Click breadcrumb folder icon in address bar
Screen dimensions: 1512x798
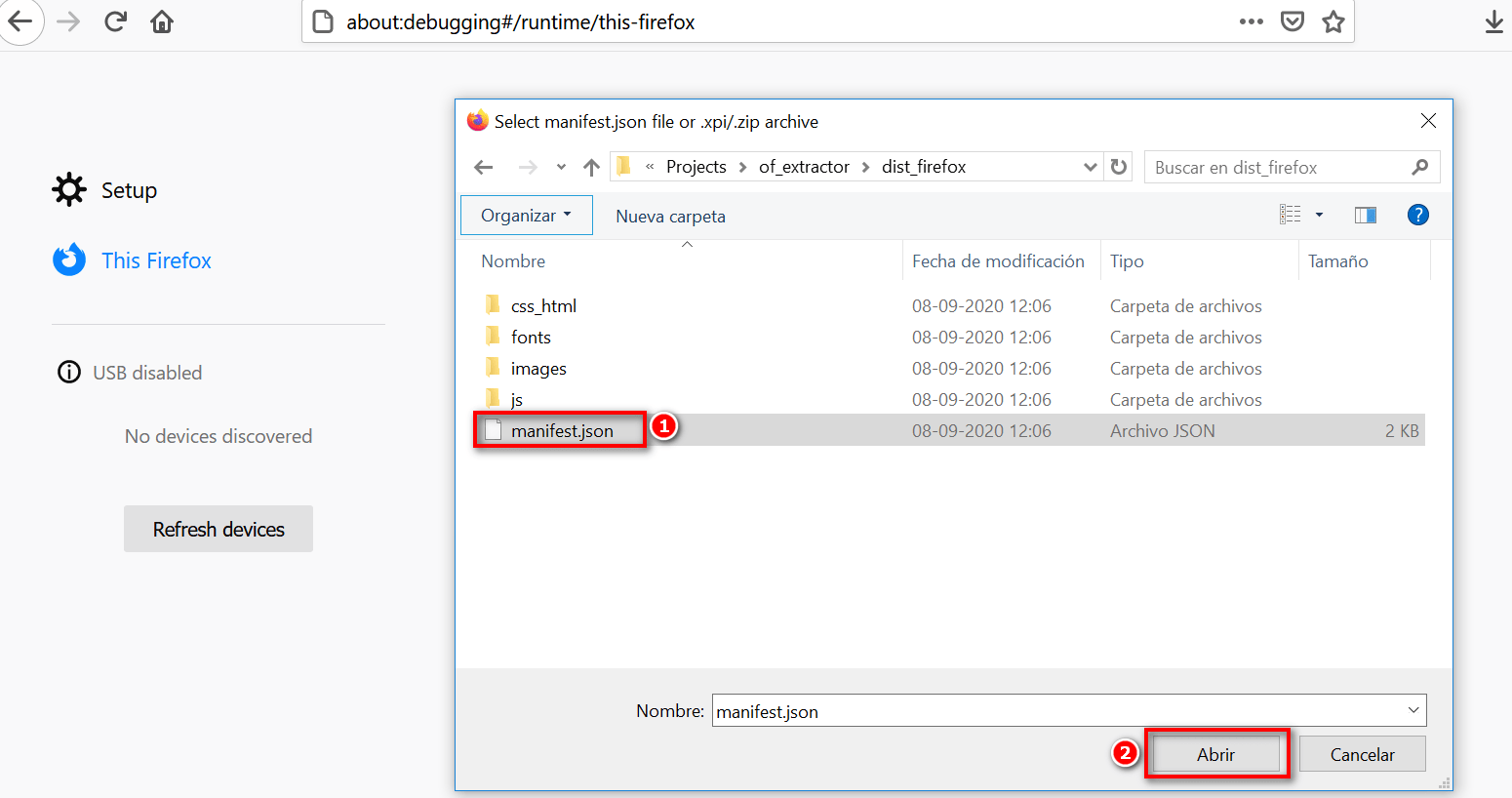(x=624, y=167)
